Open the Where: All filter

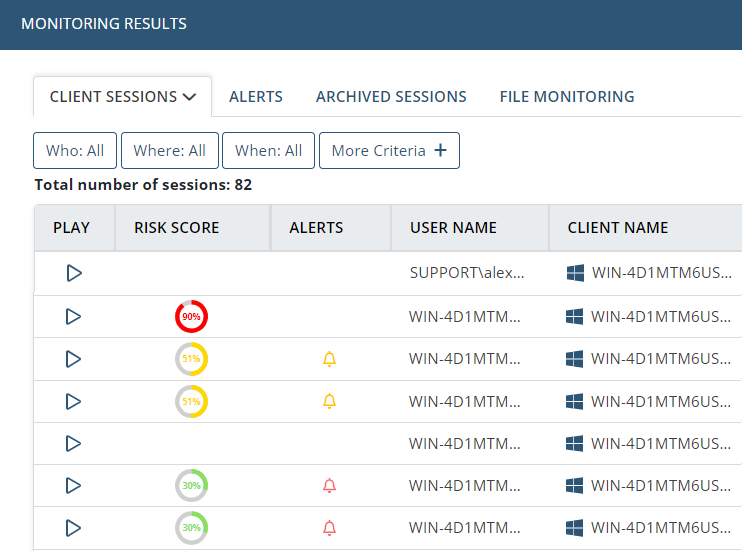[169, 151]
